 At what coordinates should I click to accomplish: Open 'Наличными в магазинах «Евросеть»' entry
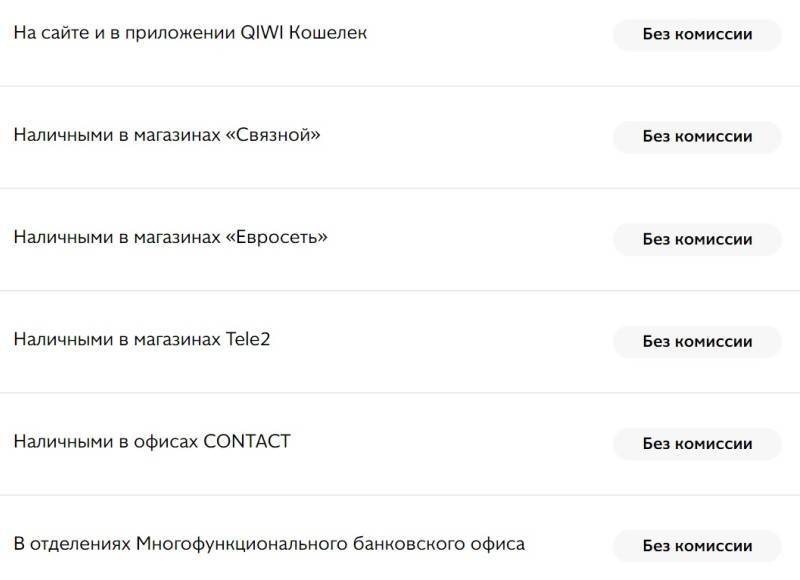[x=400, y=239]
